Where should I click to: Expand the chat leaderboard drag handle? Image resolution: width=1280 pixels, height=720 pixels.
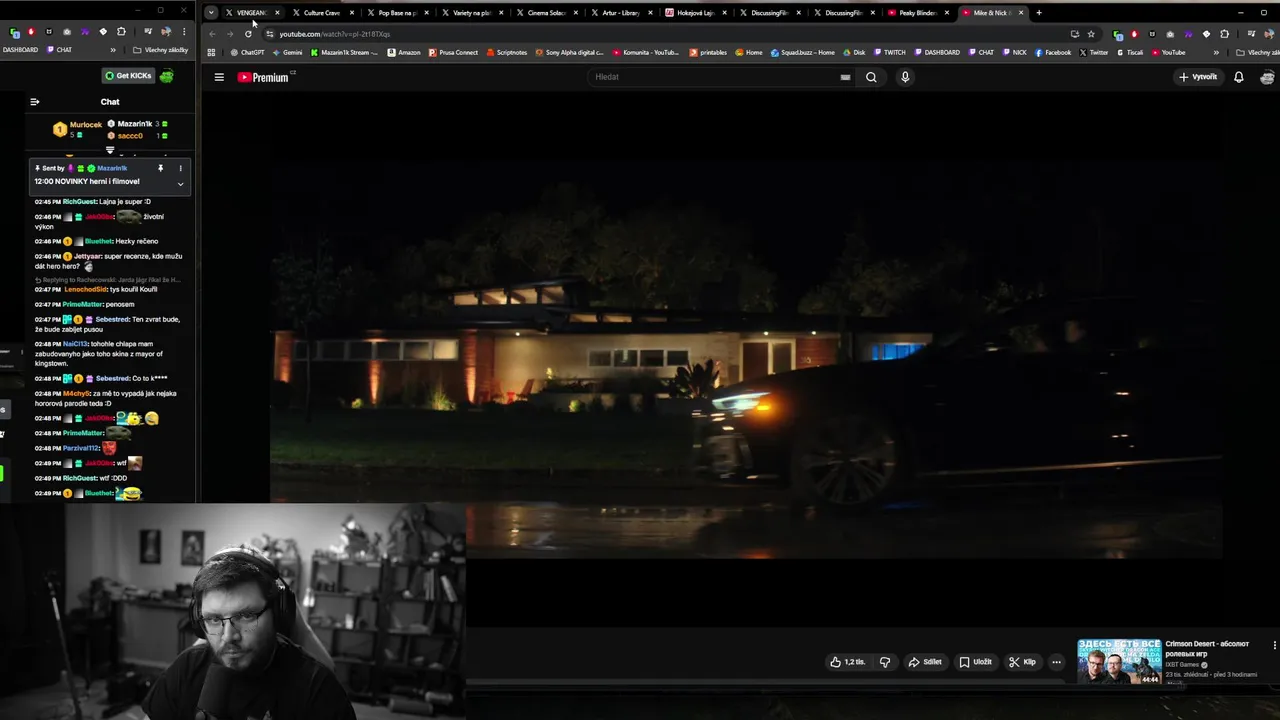pos(110,150)
